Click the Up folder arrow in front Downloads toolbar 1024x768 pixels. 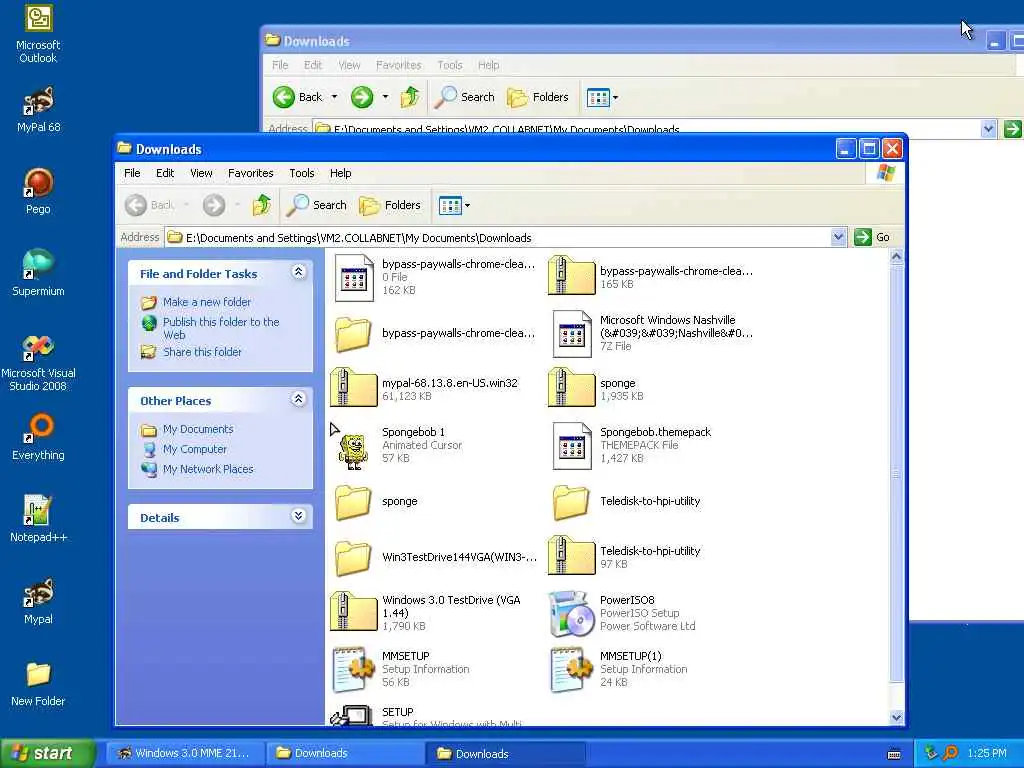(262, 205)
